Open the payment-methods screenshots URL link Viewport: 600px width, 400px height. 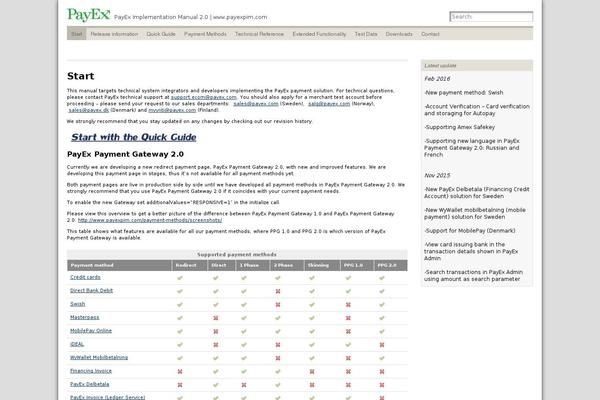[150, 220]
